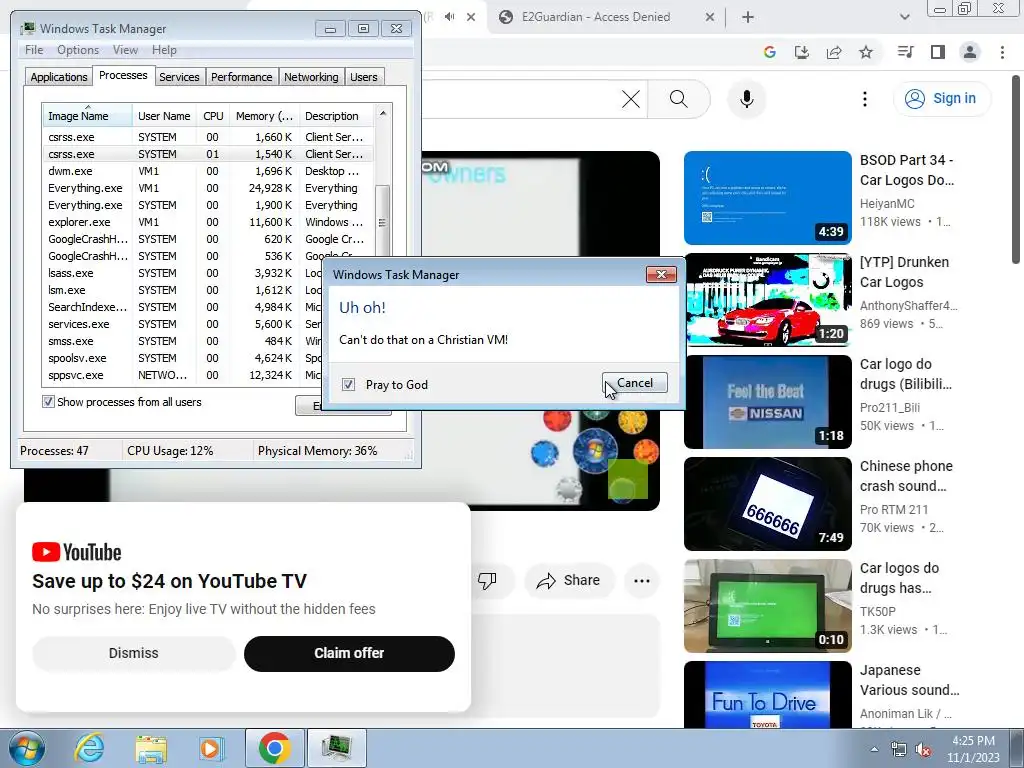
Task: Click the Chrome taskbar icon
Action: click(x=274, y=748)
